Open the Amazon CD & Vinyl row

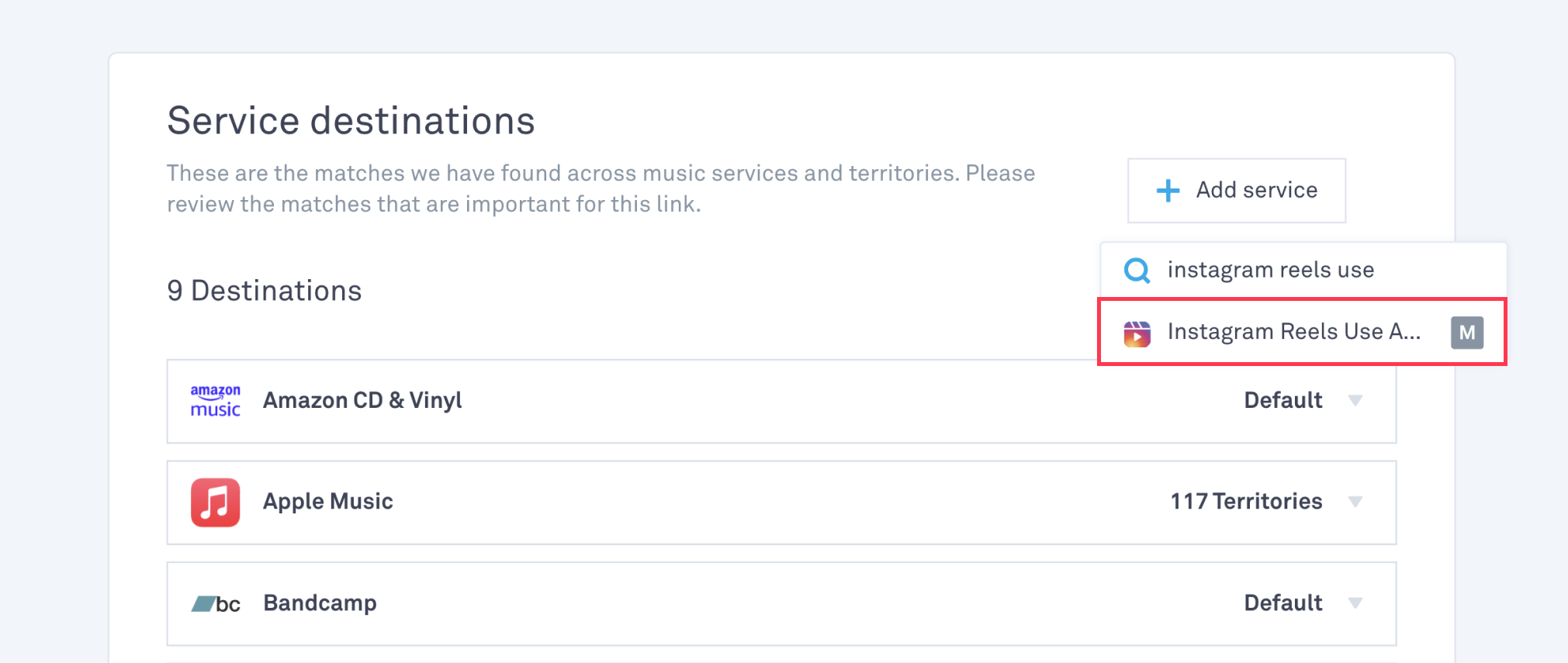pyautogui.click(x=698, y=401)
